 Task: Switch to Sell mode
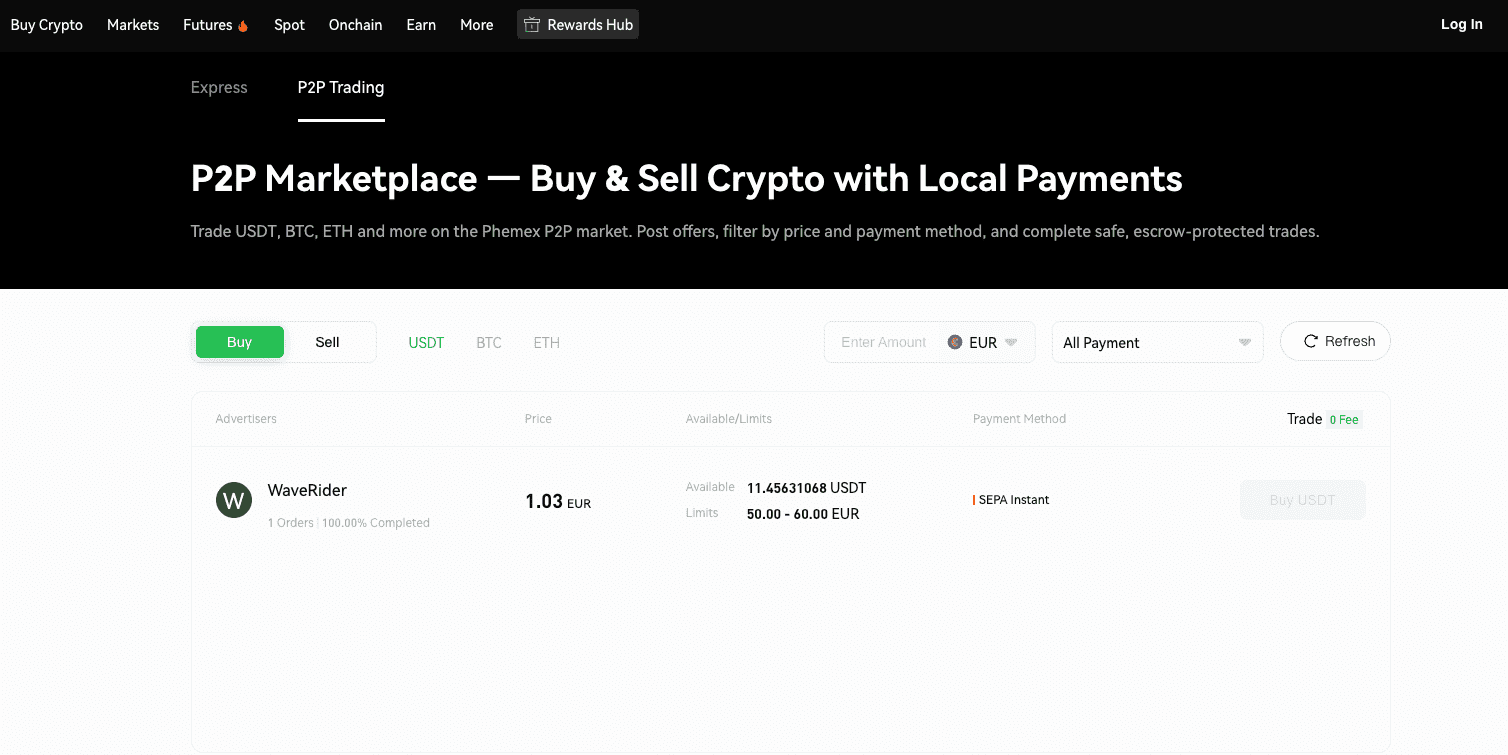point(327,342)
